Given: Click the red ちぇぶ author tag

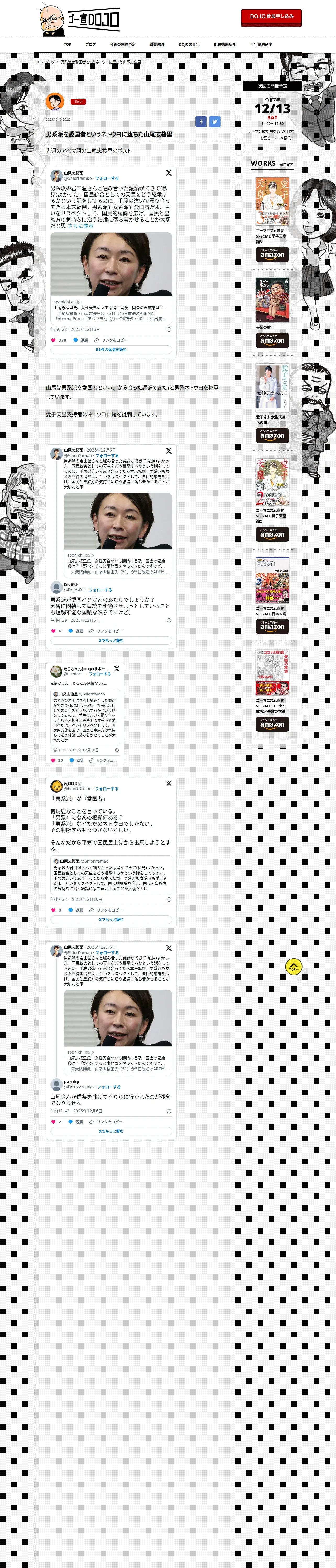Looking at the screenshot, I should point(78,102).
